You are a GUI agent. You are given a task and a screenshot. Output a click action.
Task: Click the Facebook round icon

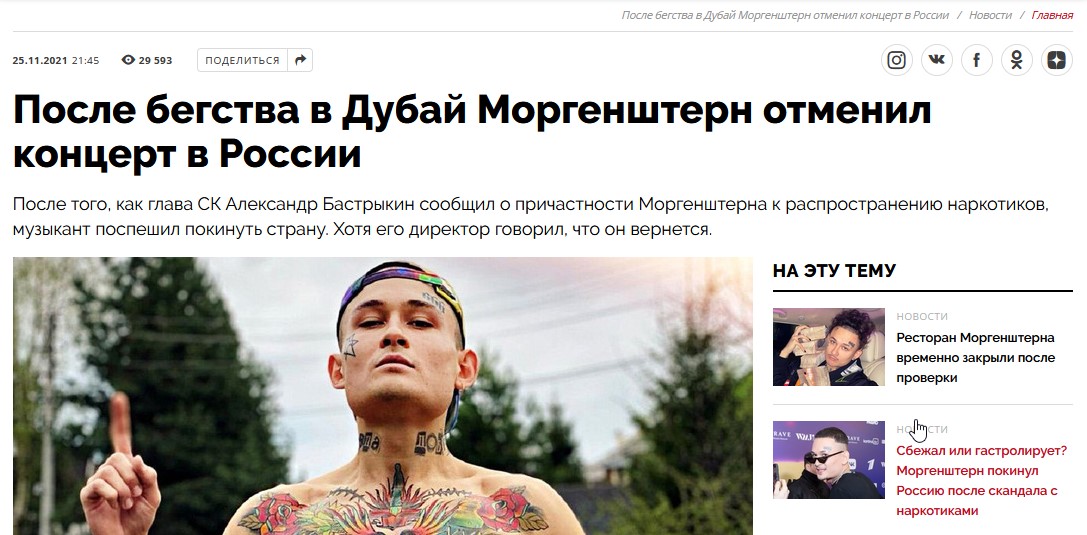point(977,60)
